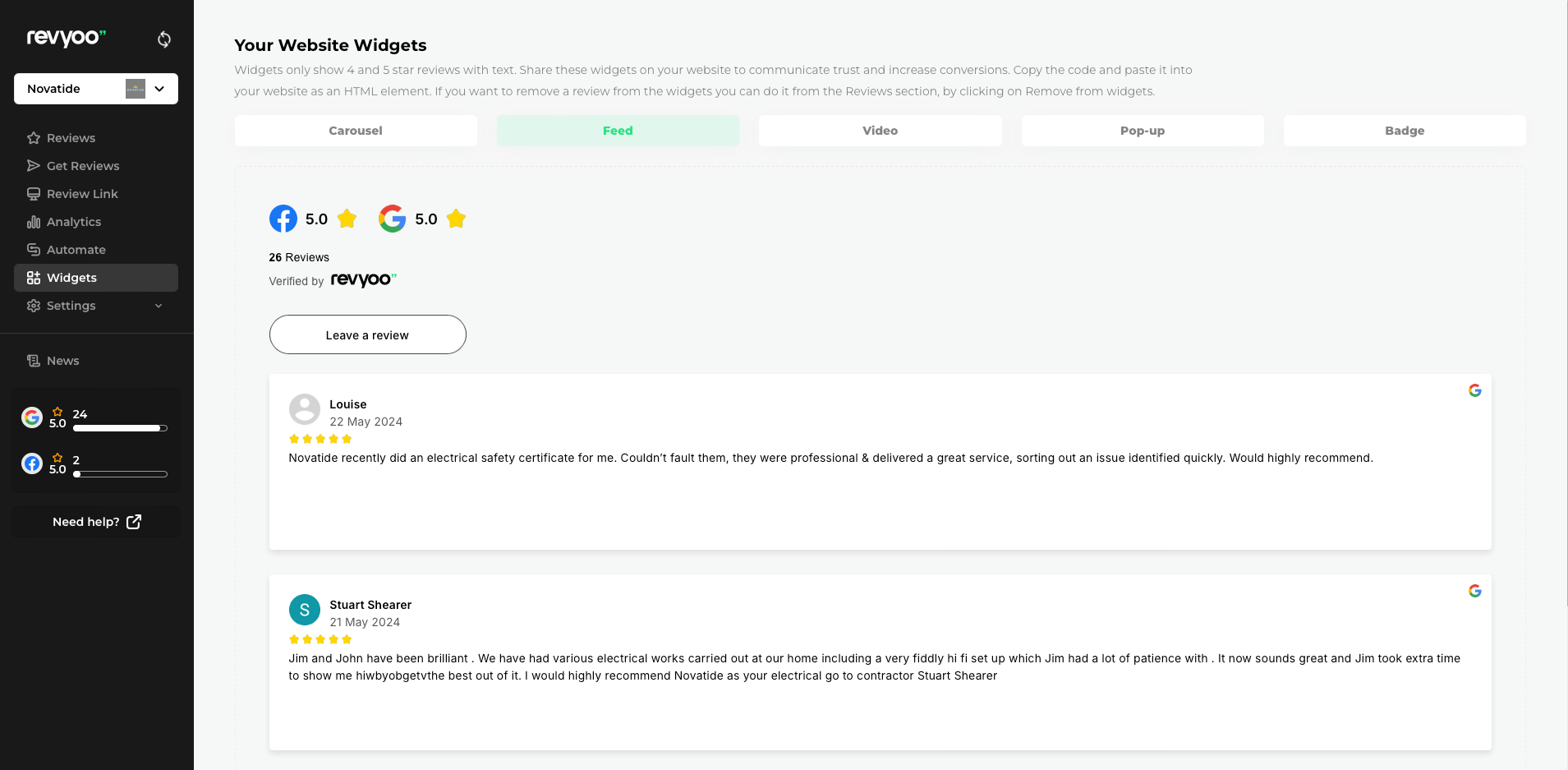The width and height of the screenshot is (1568, 770).
Task: Click the Settings gear icon
Action: pos(34,306)
